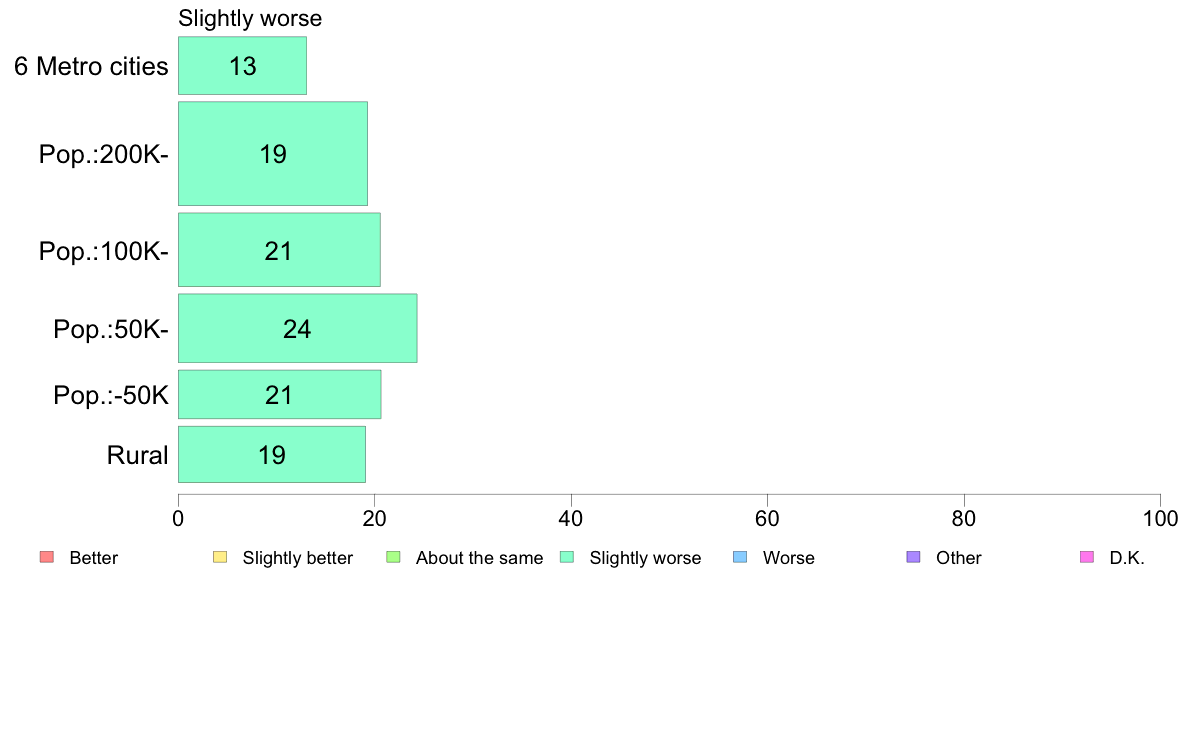The height and width of the screenshot is (736, 1188).
Task: Click the Slightly worse legend swatch
Action: tap(567, 557)
